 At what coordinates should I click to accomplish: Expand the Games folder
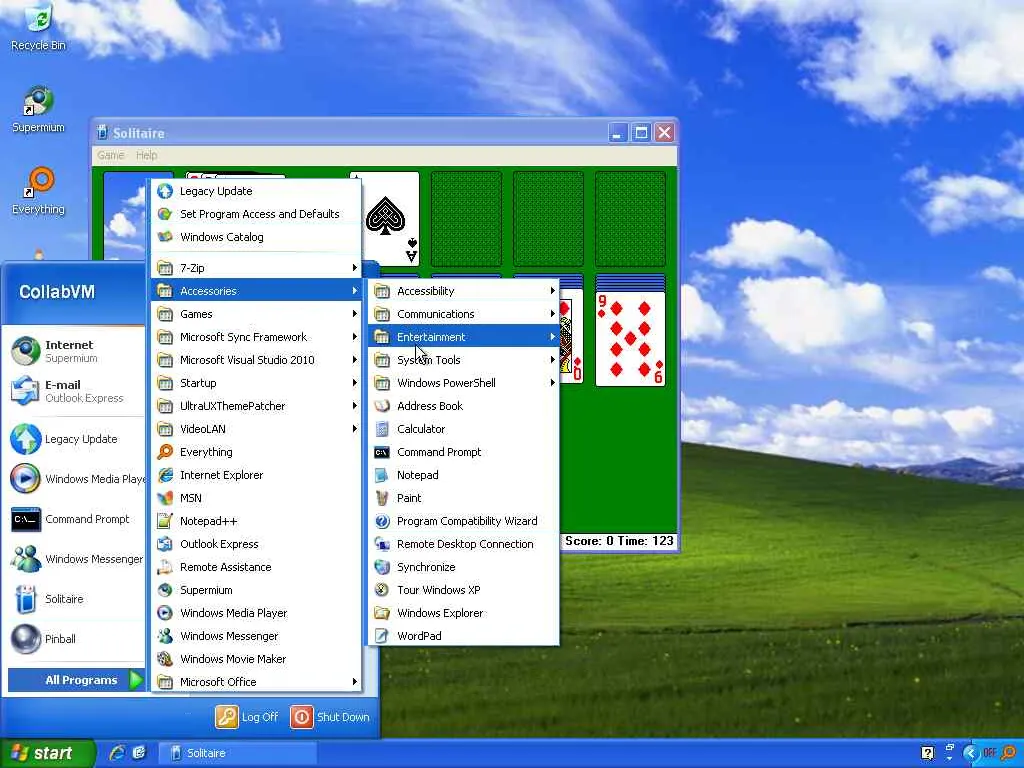tap(256, 313)
